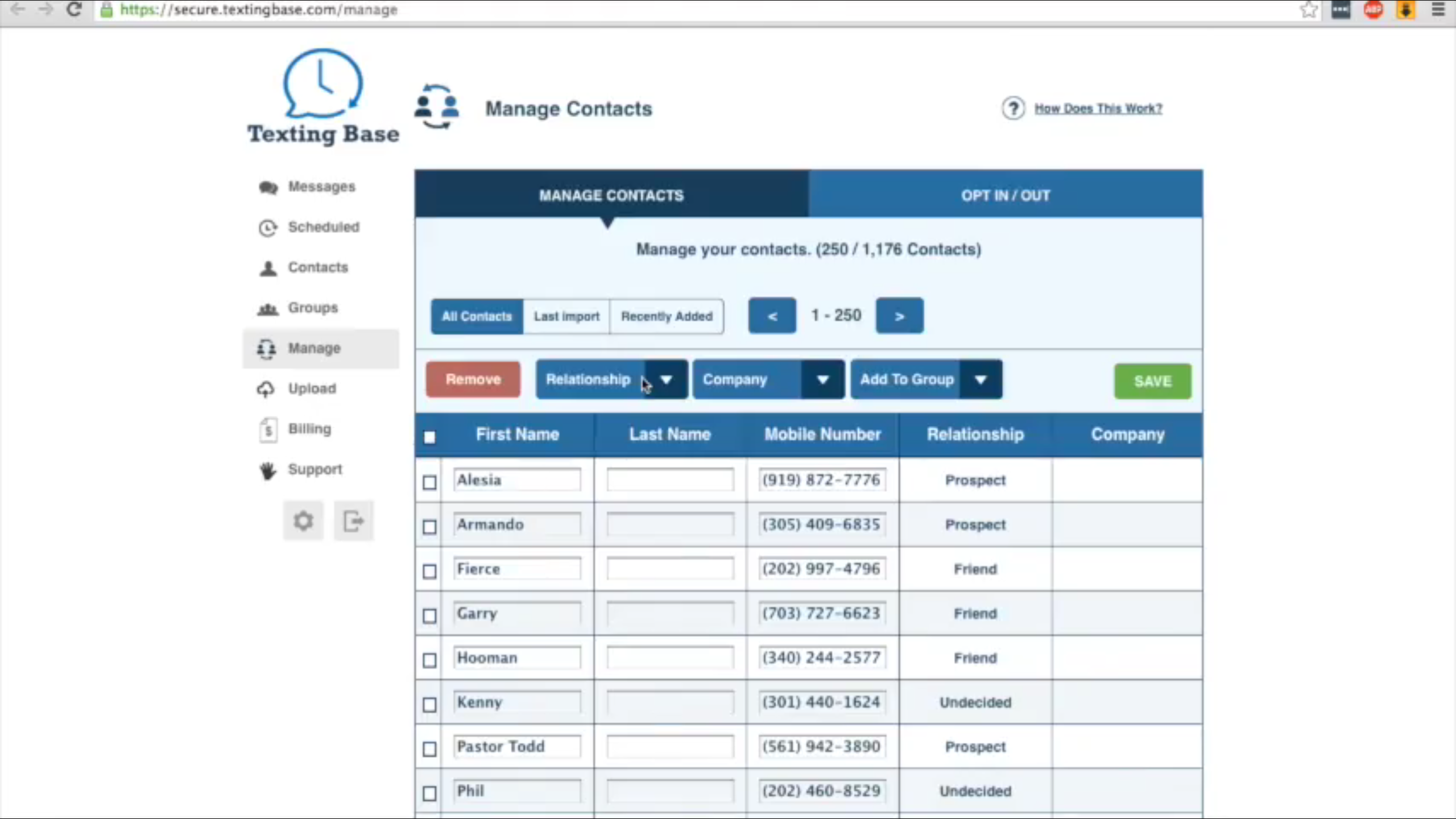Open the Company dropdown menu
1456x819 pixels.
click(x=822, y=379)
